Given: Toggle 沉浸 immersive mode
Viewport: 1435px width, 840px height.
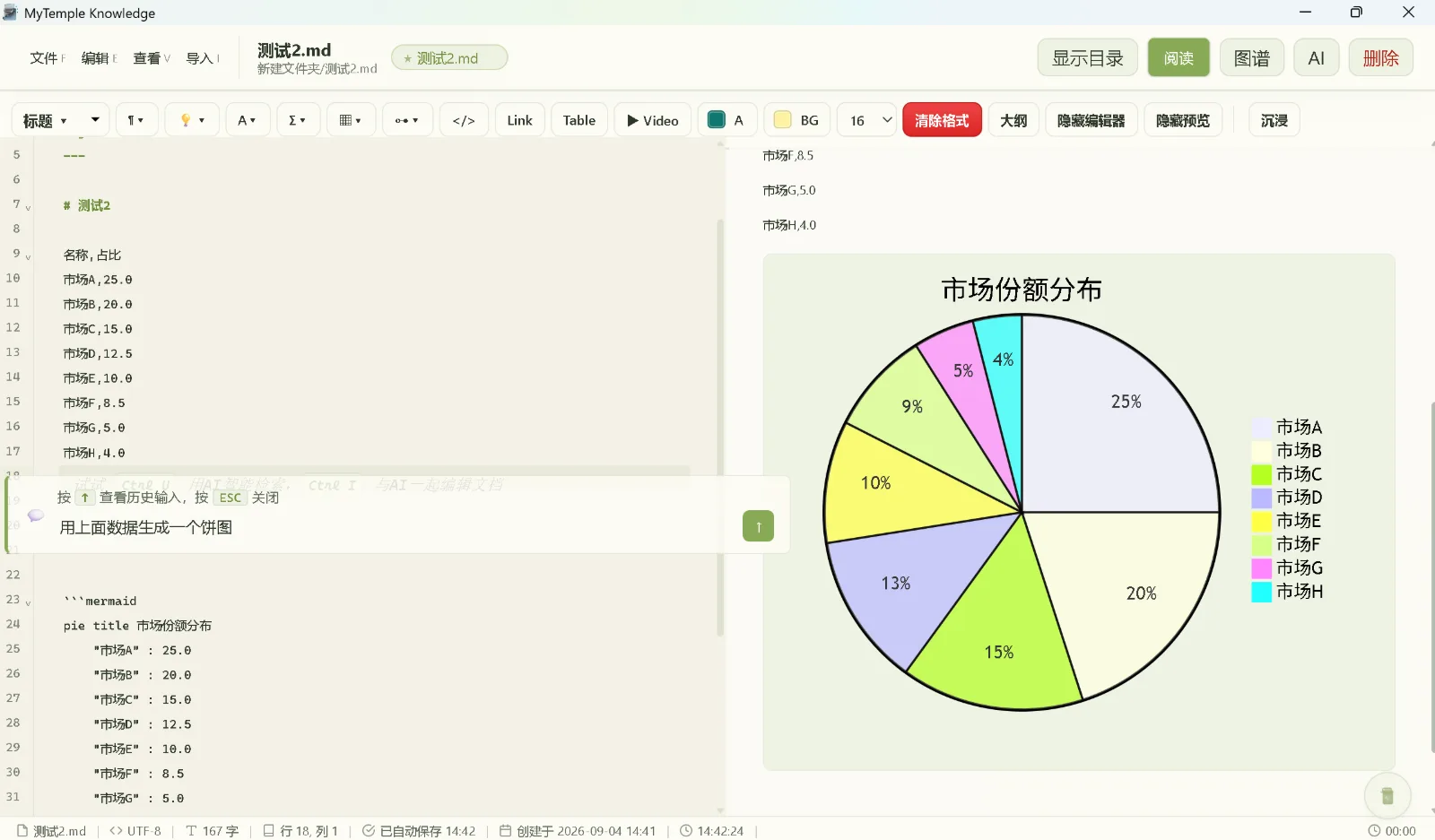Looking at the screenshot, I should pyautogui.click(x=1274, y=120).
